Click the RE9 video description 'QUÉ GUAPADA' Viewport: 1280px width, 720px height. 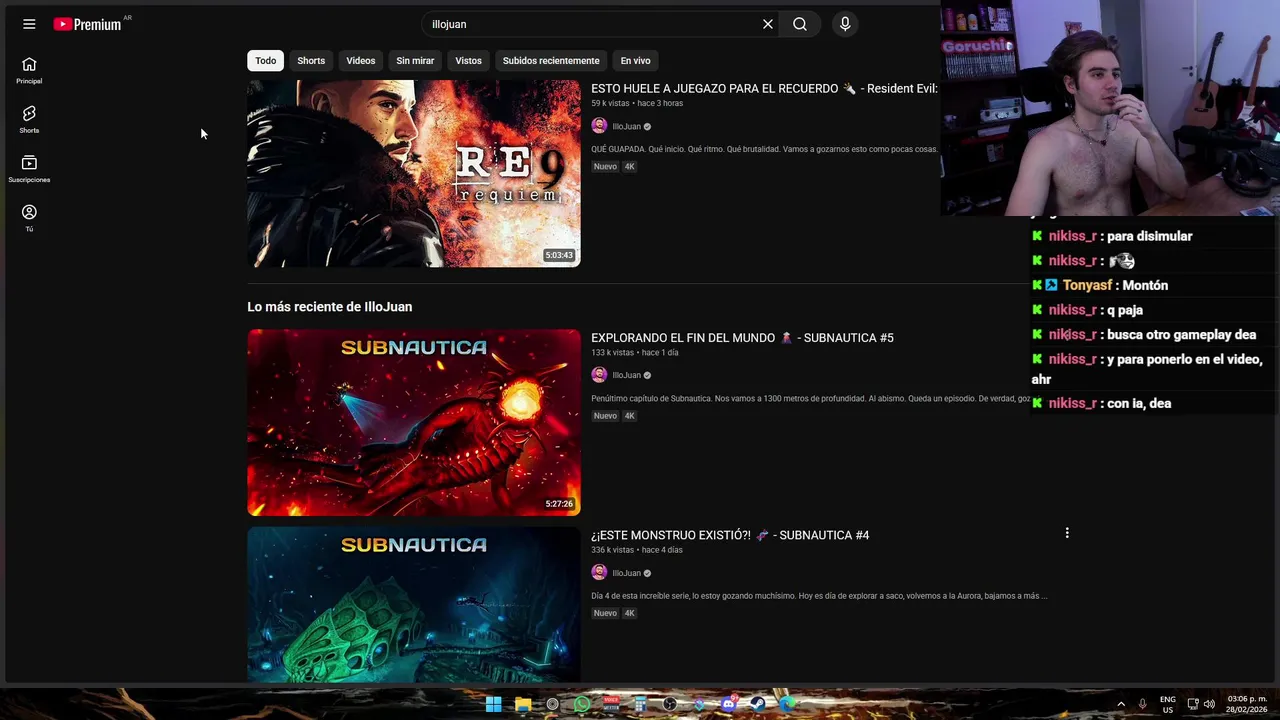[x=764, y=149]
